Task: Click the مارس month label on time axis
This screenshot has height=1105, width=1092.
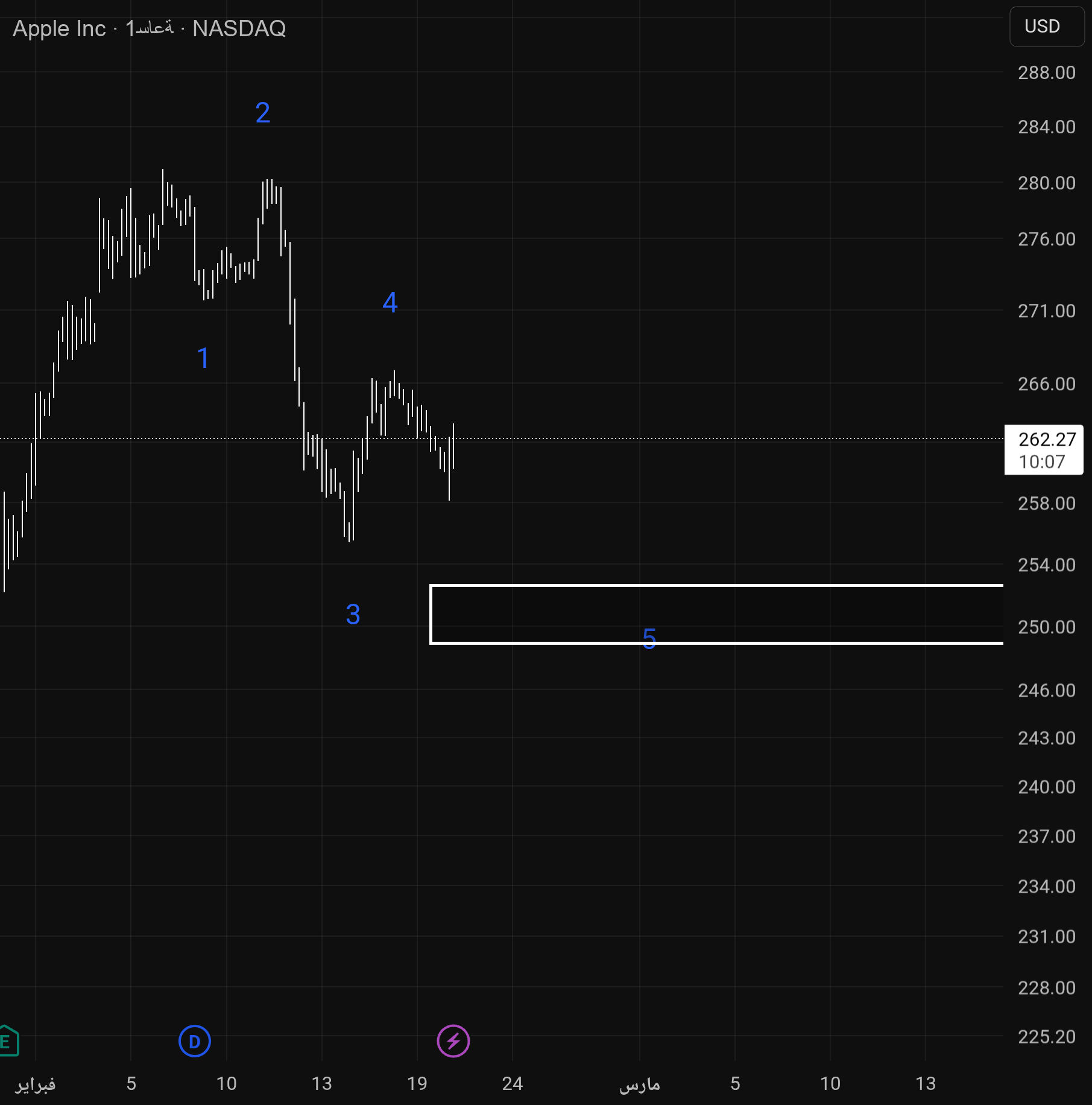Action: (x=639, y=1084)
